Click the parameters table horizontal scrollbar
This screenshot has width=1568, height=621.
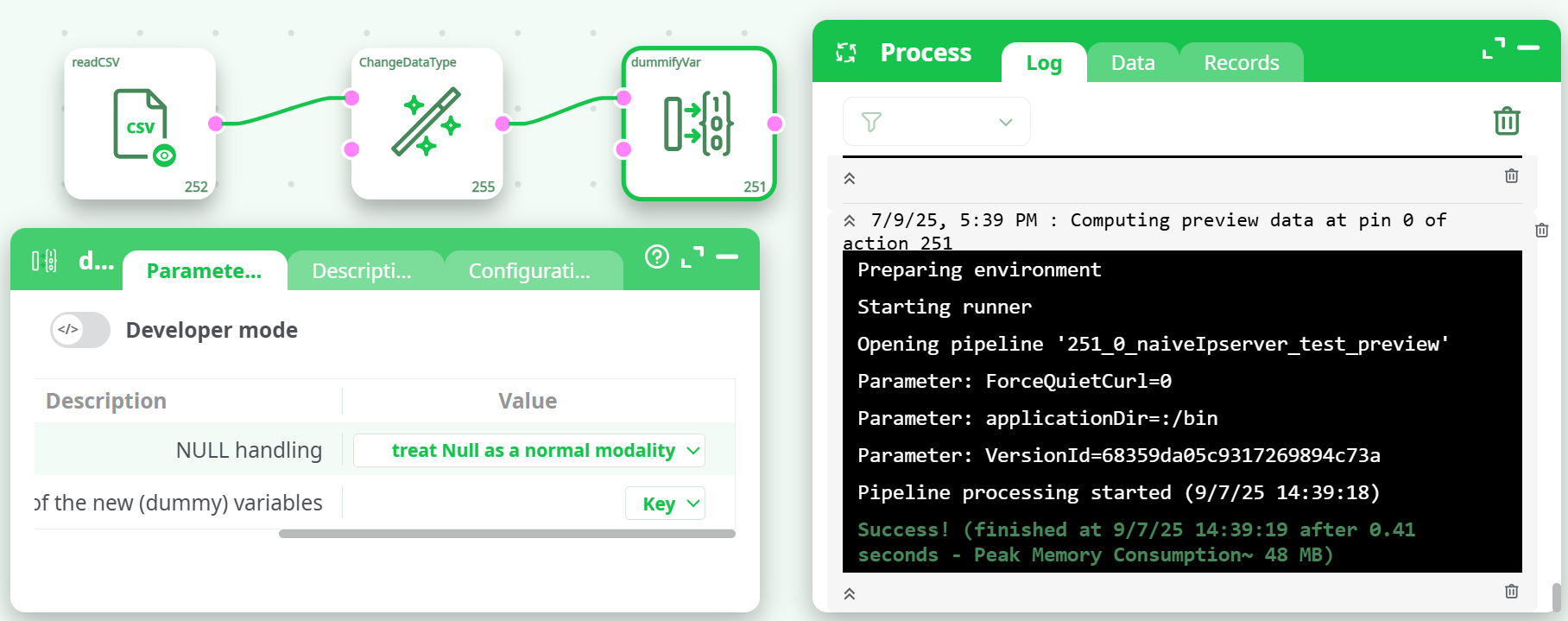point(507,534)
